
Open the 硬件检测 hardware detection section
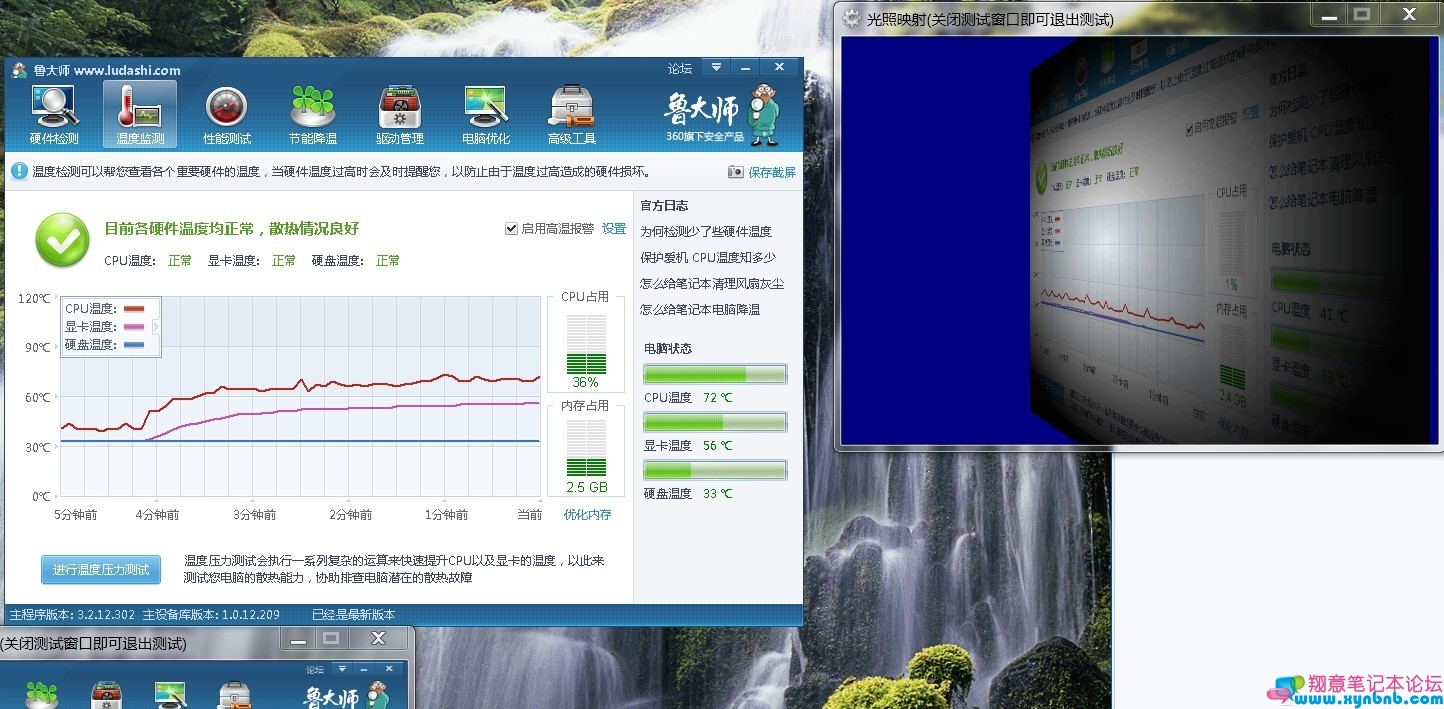coord(54,116)
